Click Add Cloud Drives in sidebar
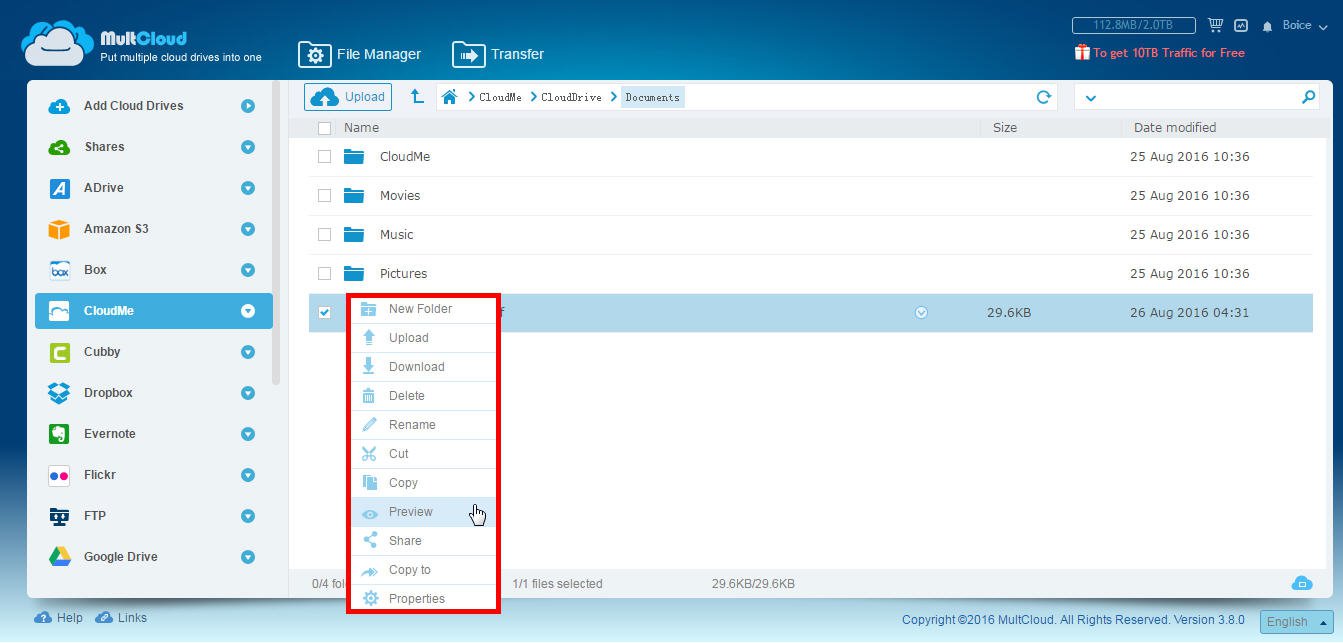The width and height of the screenshot is (1343, 643). (133, 106)
